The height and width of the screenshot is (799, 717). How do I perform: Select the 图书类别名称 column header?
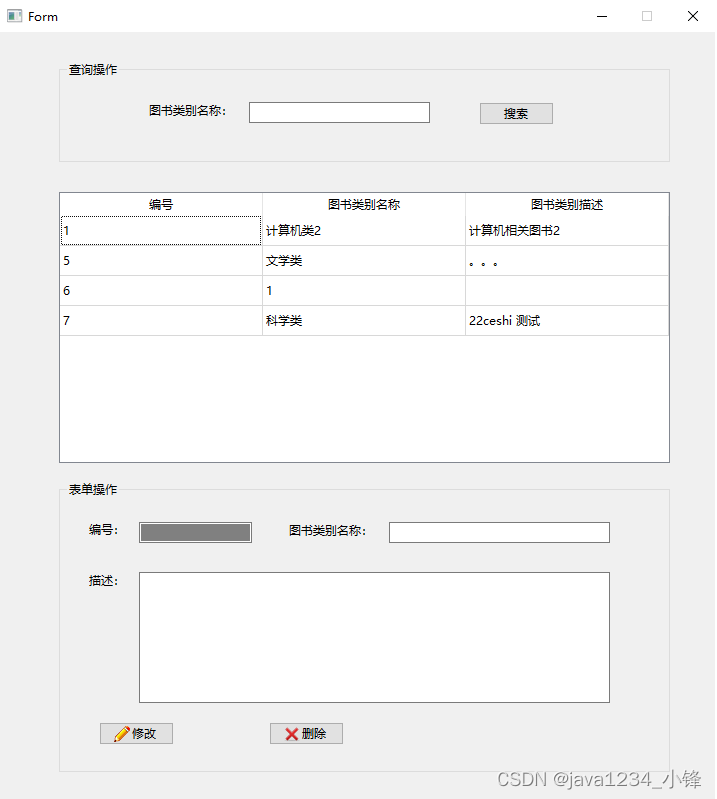click(365, 205)
